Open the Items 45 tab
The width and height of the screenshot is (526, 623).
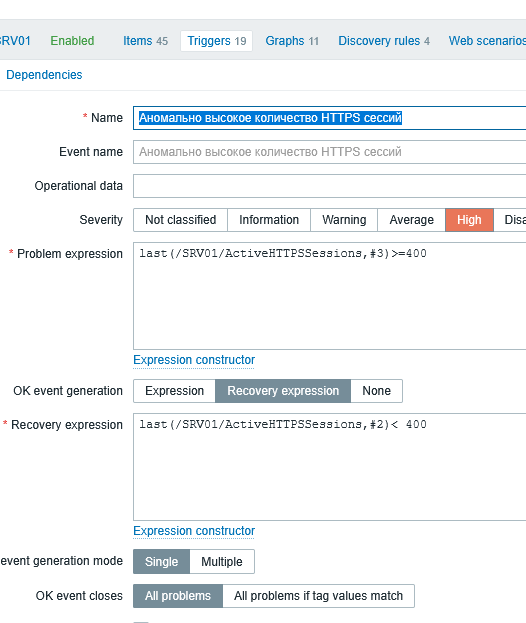point(145,41)
